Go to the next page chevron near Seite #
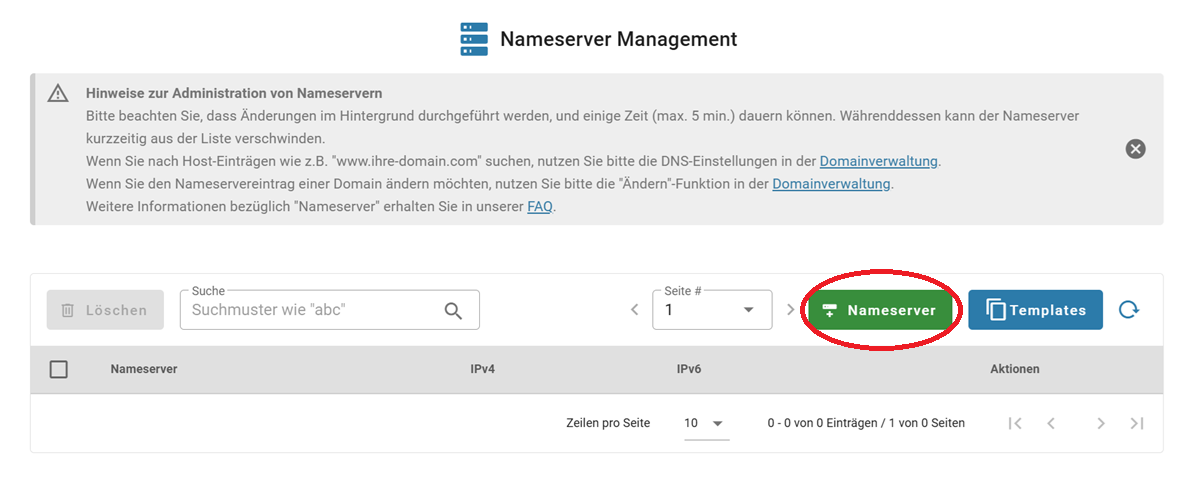1193x485 pixels. tap(790, 310)
